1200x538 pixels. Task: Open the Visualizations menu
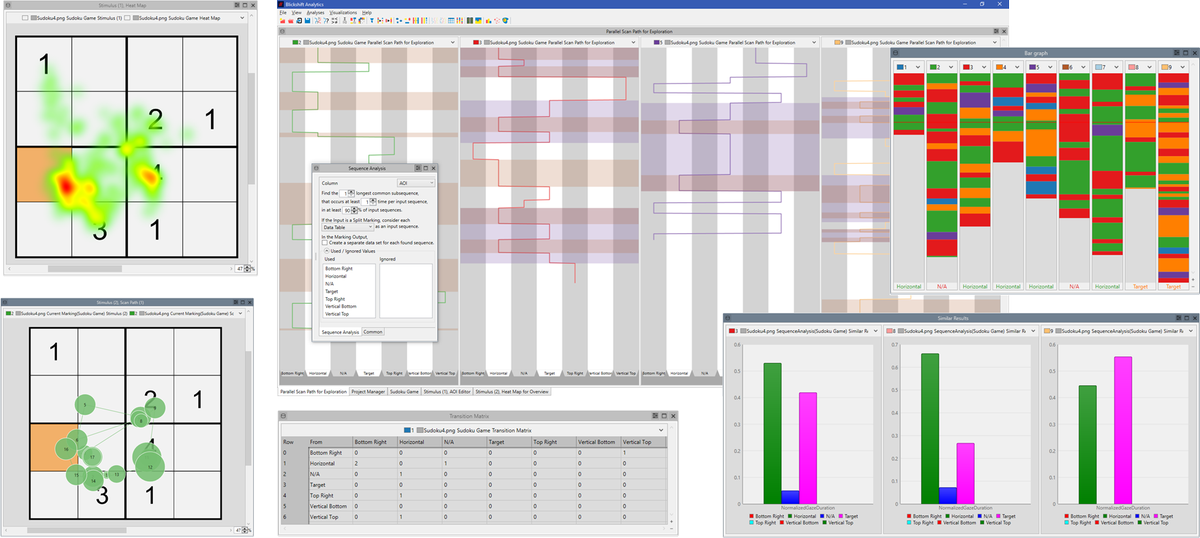click(x=343, y=12)
